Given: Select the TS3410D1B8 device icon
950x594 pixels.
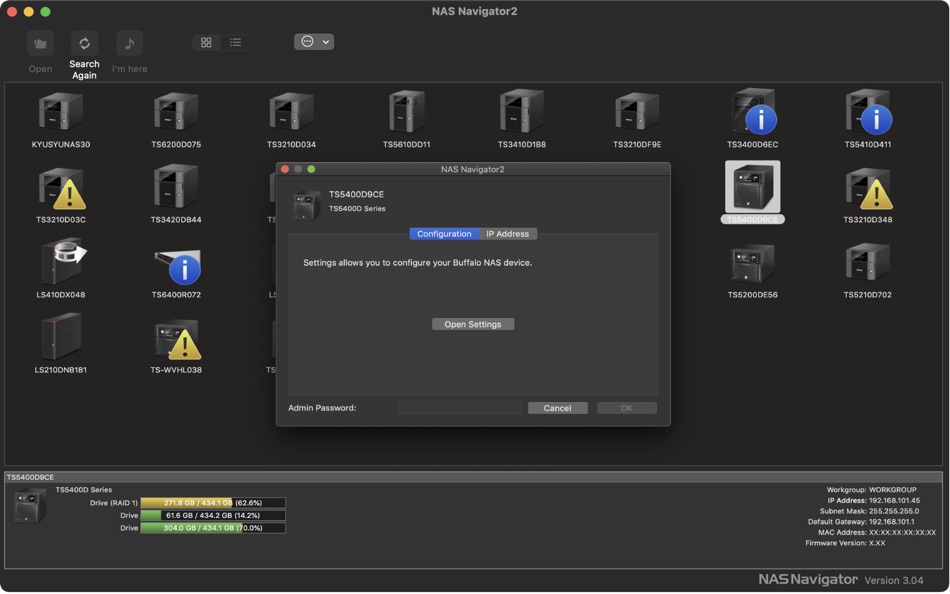Looking at the screenshot, I should [x=522, y=112].
